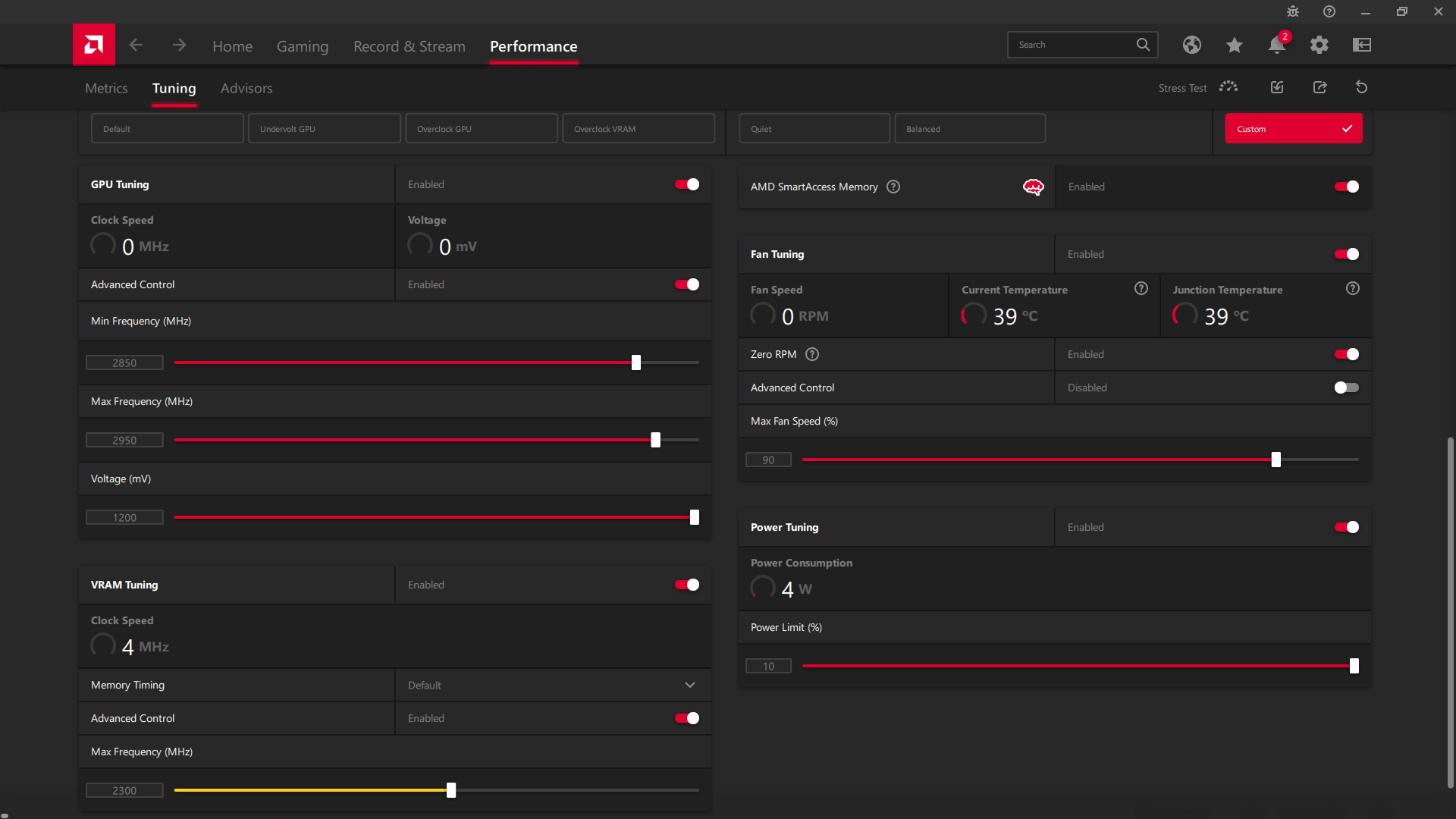Screen dimensions: 1456x819
Task: Select the Overclock VRAM preset
Action: click(x=639, y=128)
